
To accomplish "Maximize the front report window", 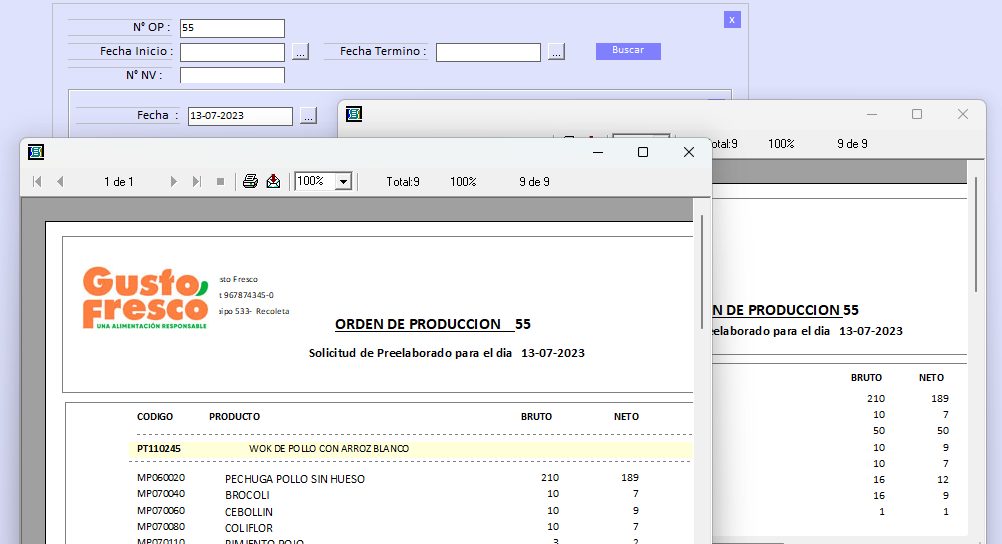I will [x=643, y=152].
